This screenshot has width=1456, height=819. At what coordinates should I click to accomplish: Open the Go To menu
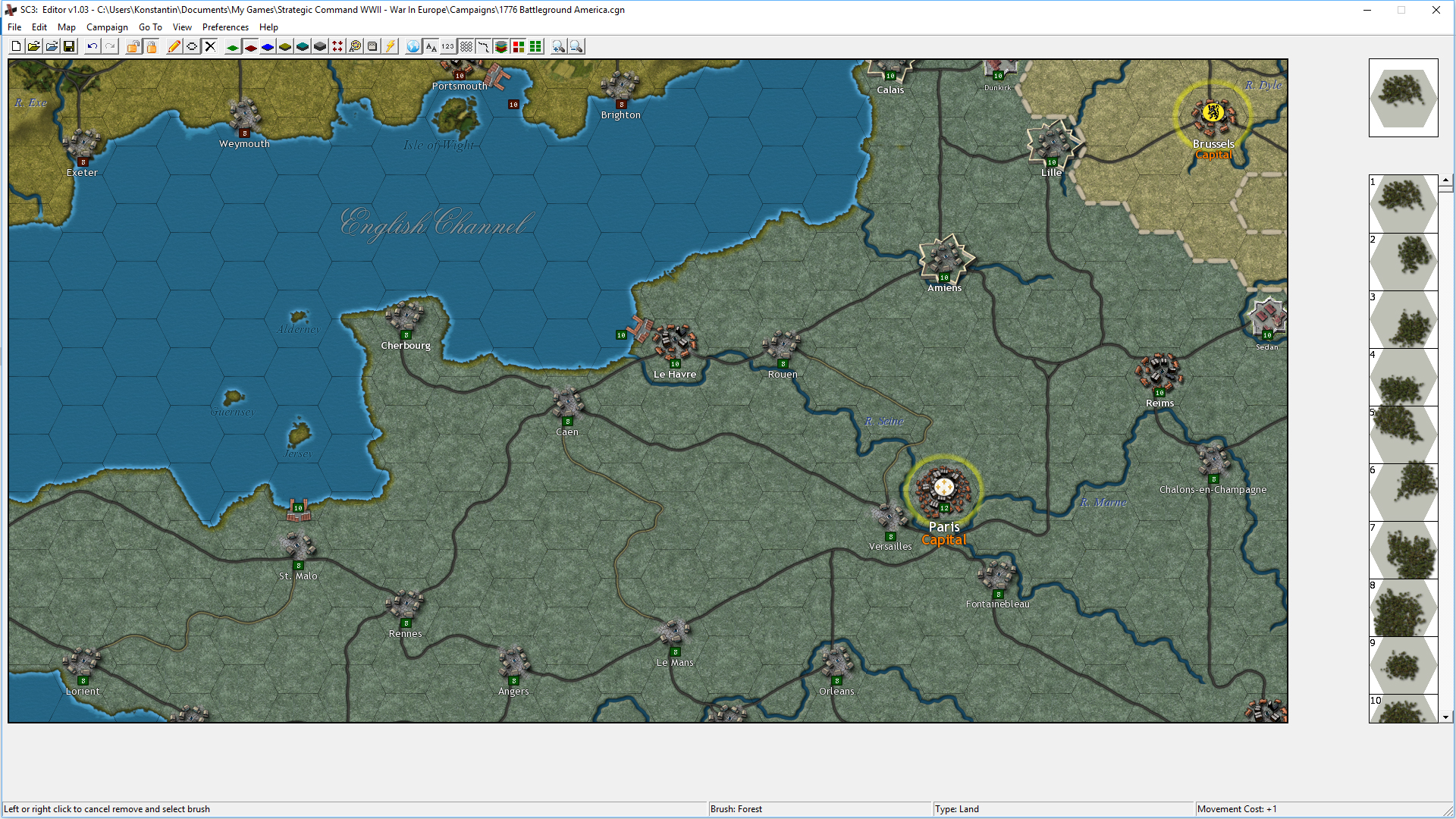tap(150, 27)
